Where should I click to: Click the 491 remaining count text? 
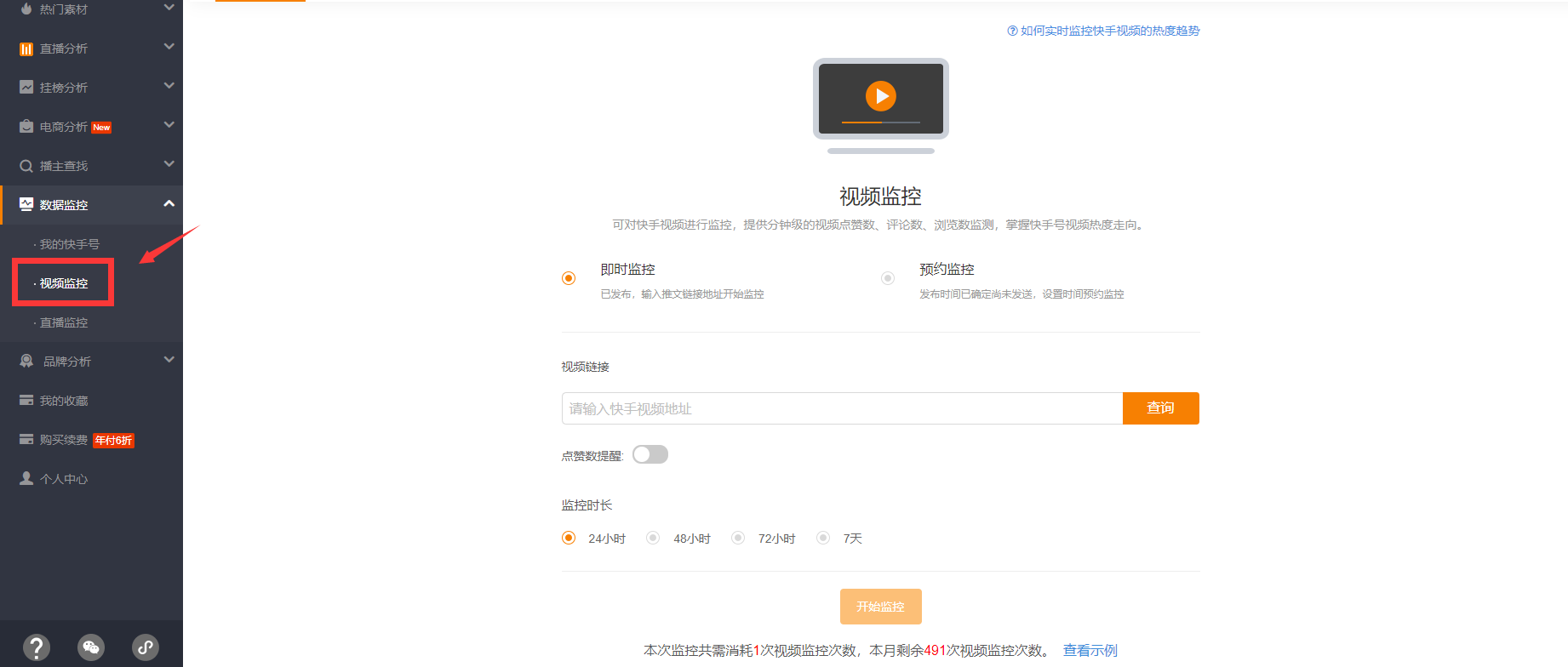coord(935,651)
